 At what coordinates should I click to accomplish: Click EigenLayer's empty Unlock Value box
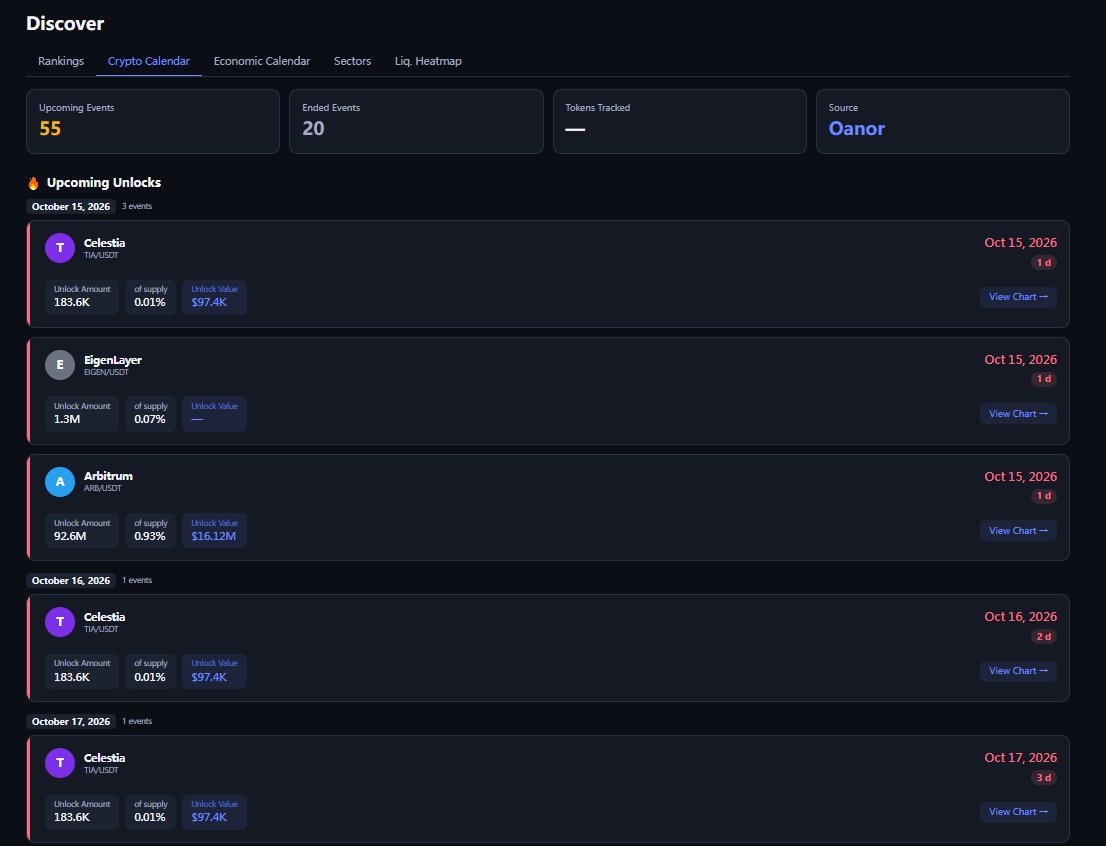pyautogui.click(x=214, y=413)
